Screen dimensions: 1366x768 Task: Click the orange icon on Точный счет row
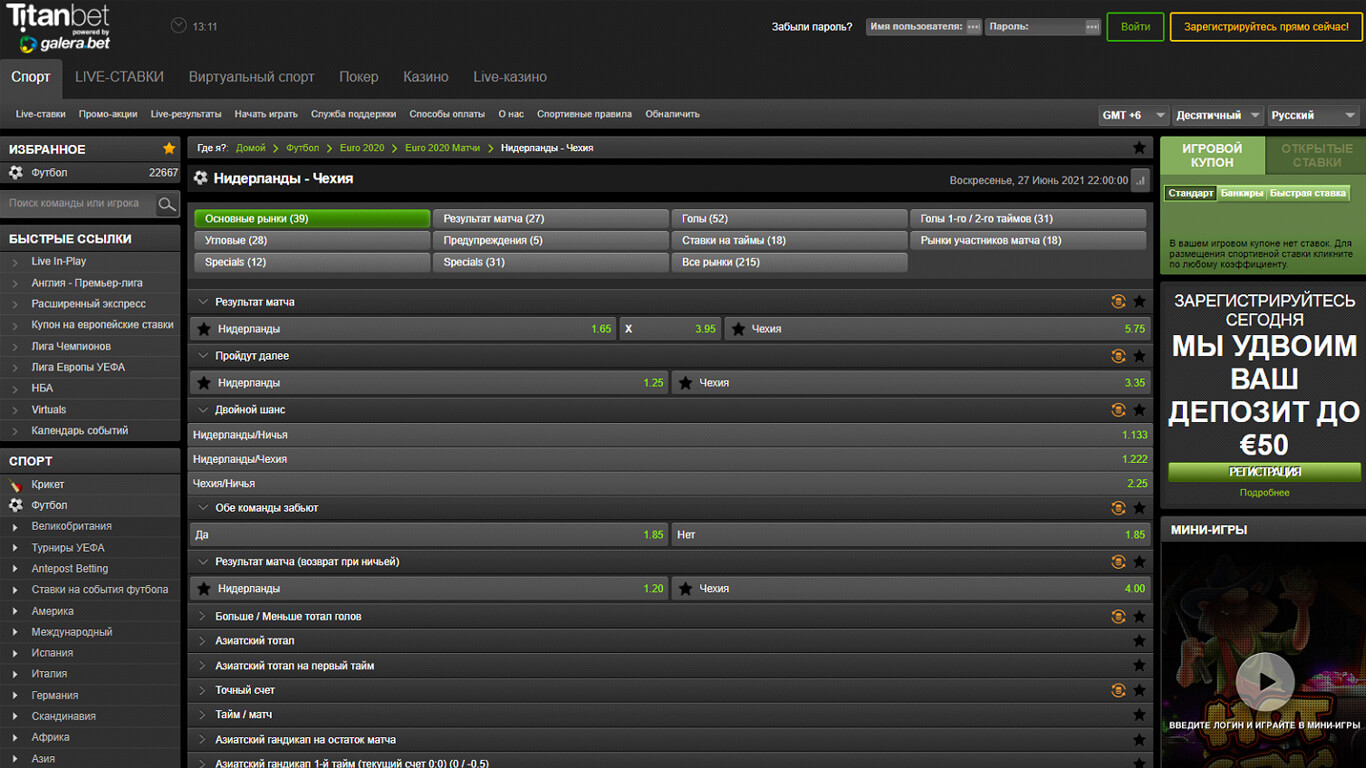[1118, 690]
